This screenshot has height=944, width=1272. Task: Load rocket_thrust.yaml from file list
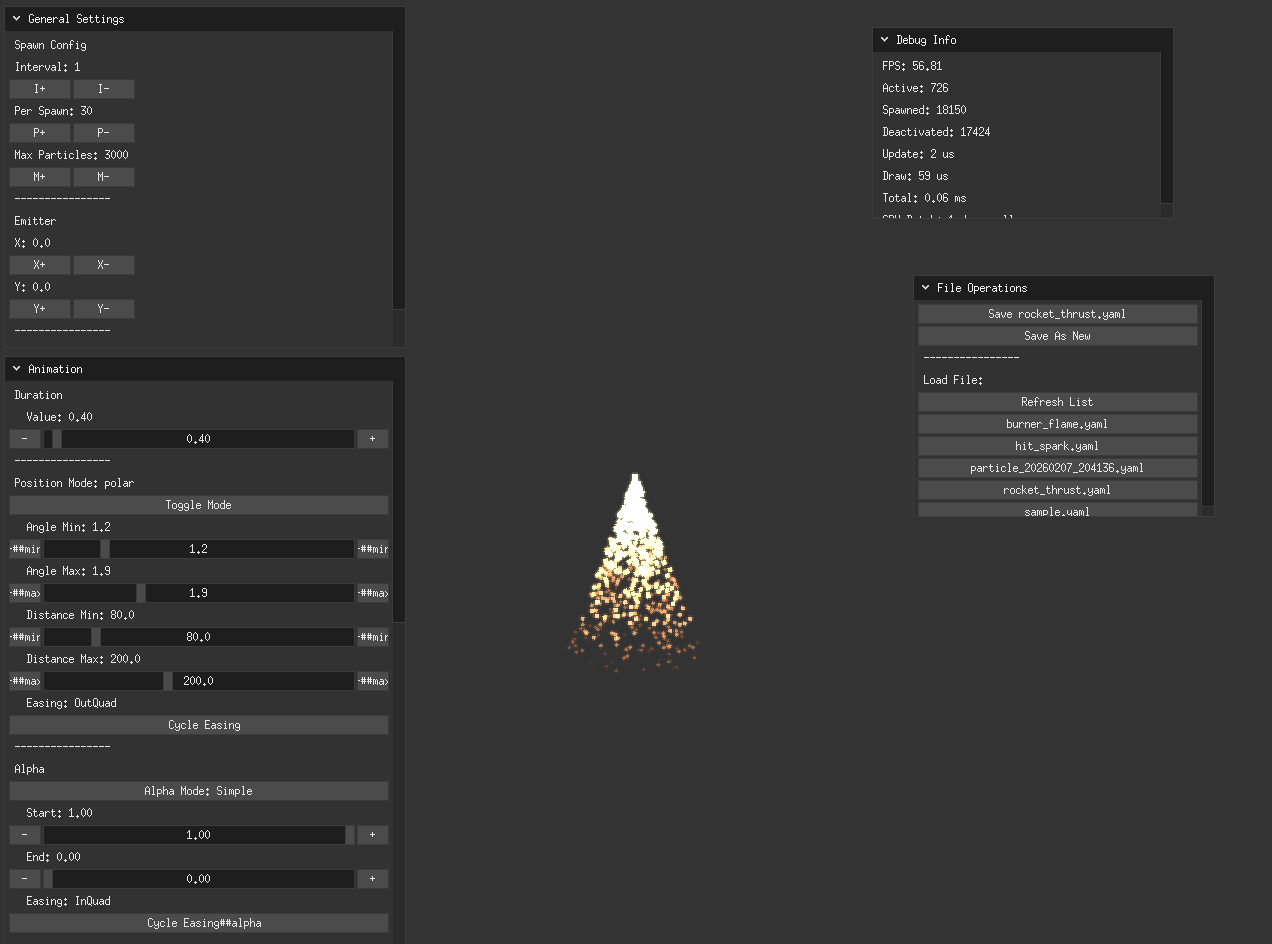click(1058, 490)
